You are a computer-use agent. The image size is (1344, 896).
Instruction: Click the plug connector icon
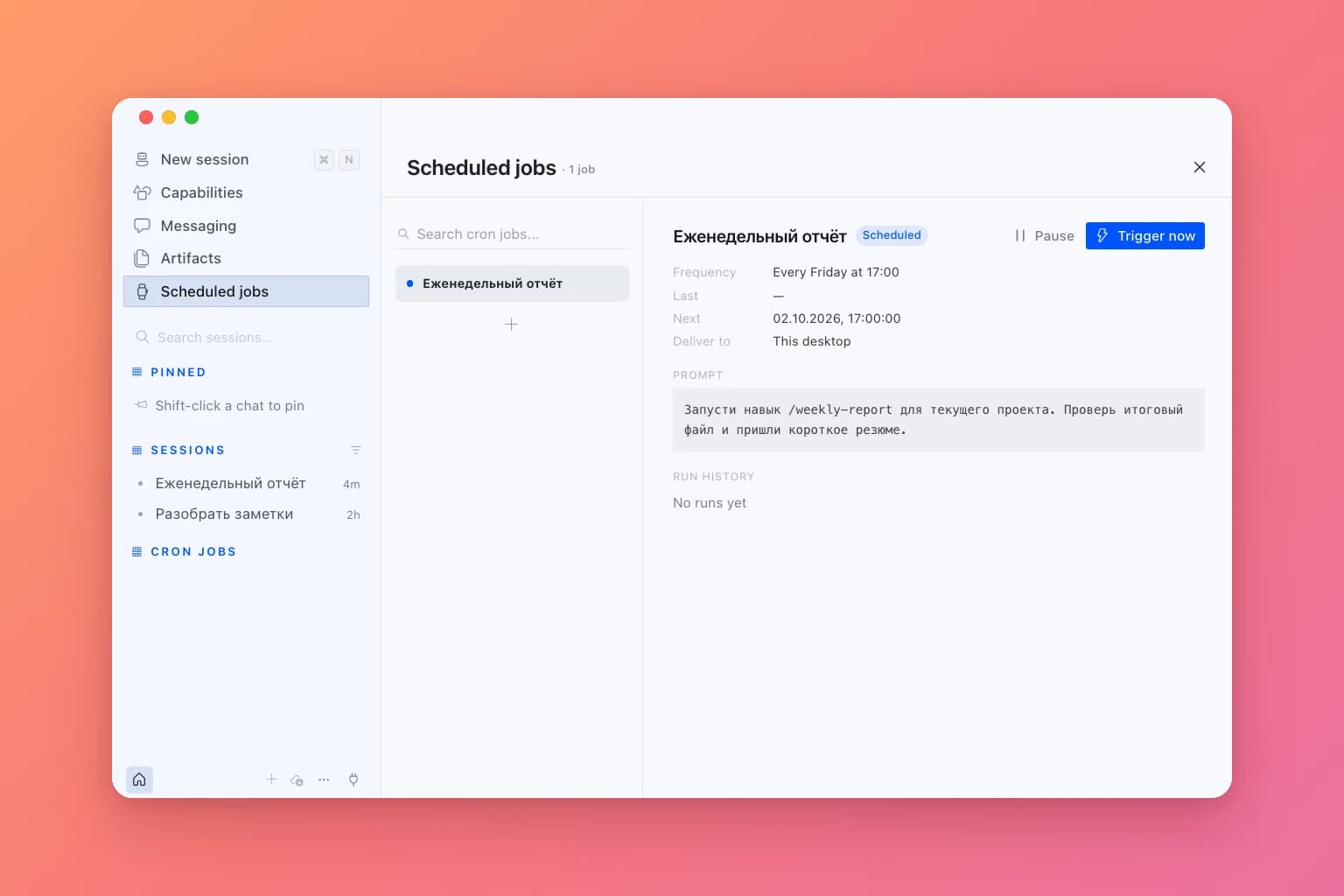click(x=353, y=780)
